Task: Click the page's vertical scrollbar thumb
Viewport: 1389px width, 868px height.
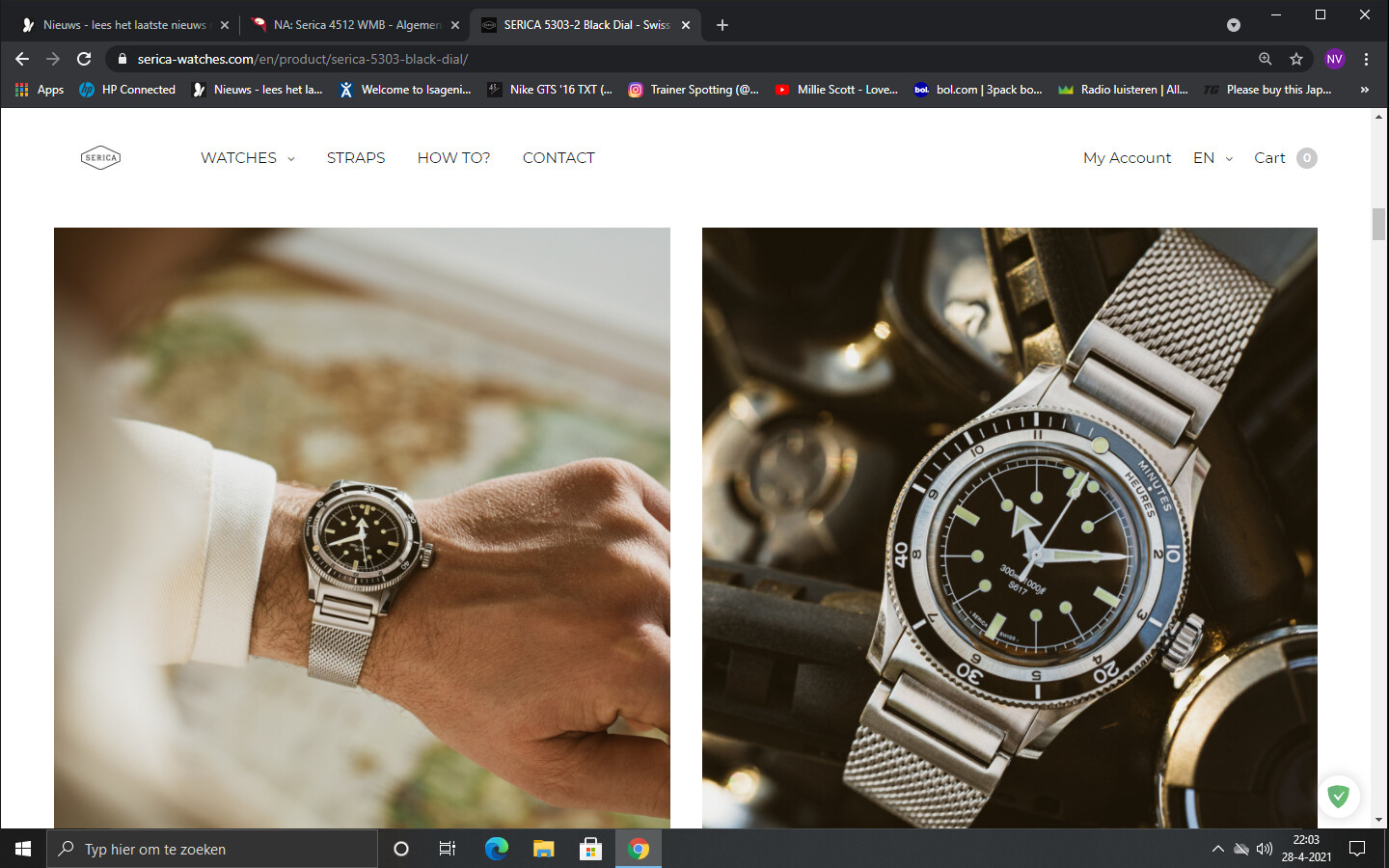Action: point(1378,224)
